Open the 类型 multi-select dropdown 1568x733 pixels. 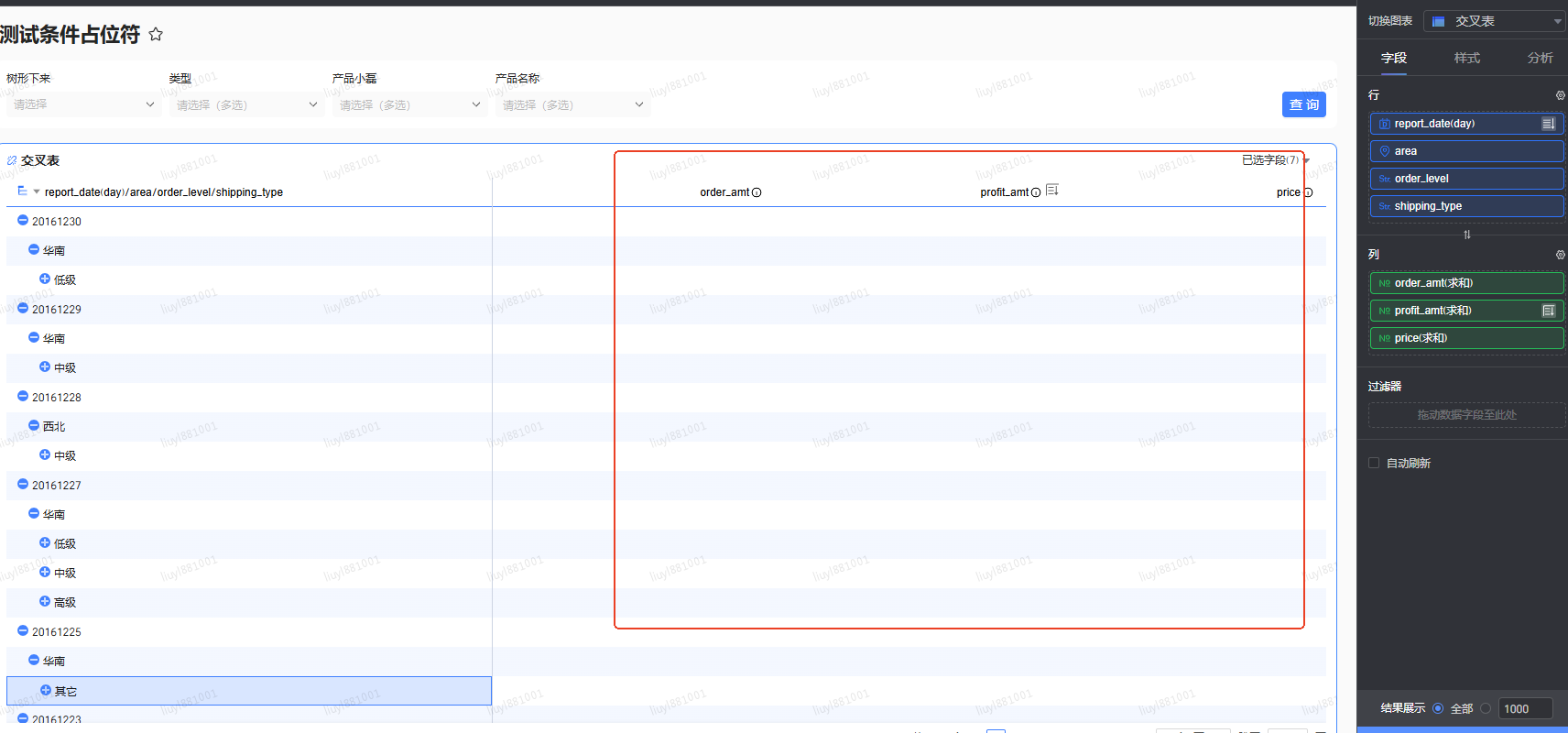point(246,105)
